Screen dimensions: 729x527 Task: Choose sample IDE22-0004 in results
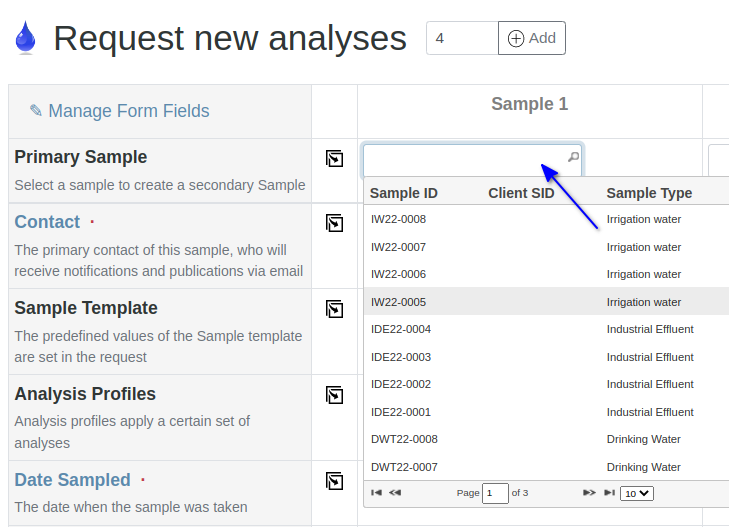401,329
